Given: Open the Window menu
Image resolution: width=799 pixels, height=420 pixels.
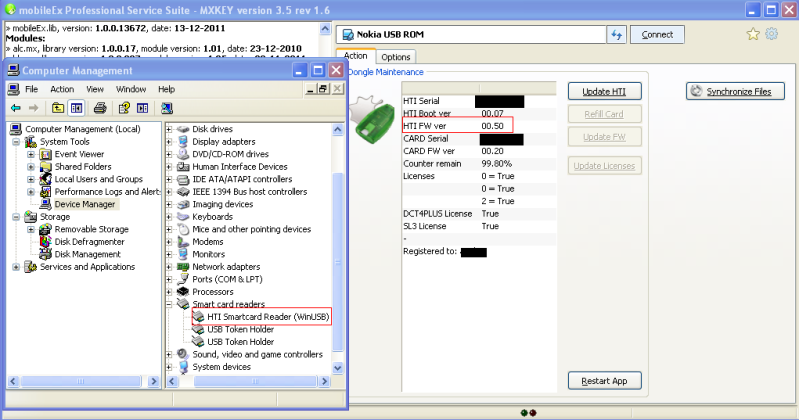Looking at the screenshot, I should point(131,89).
